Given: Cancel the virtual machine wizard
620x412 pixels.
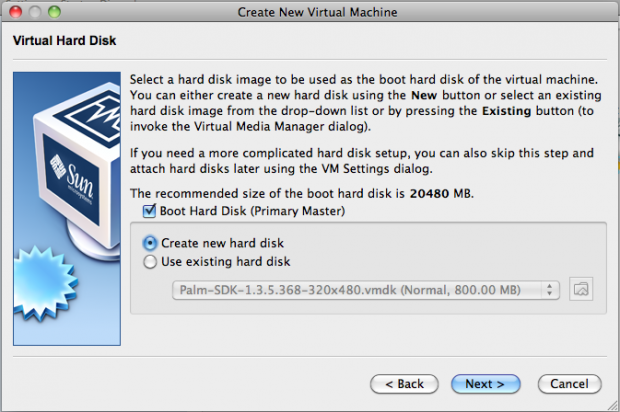Looking at the screenshot, I should (569, 384).
